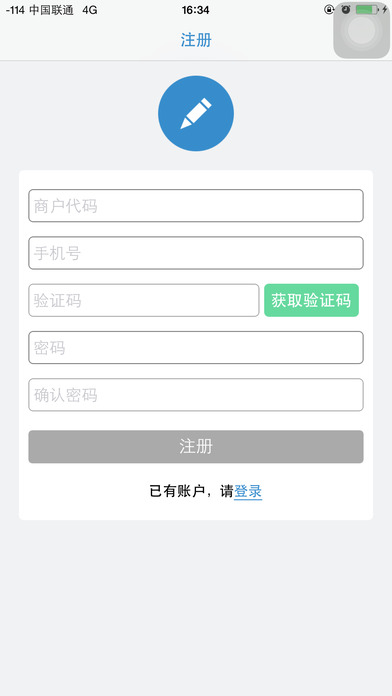Select the 确认密码 confirm password field
The height and width of the screenshot is (696, 392).
coord(196,395)
